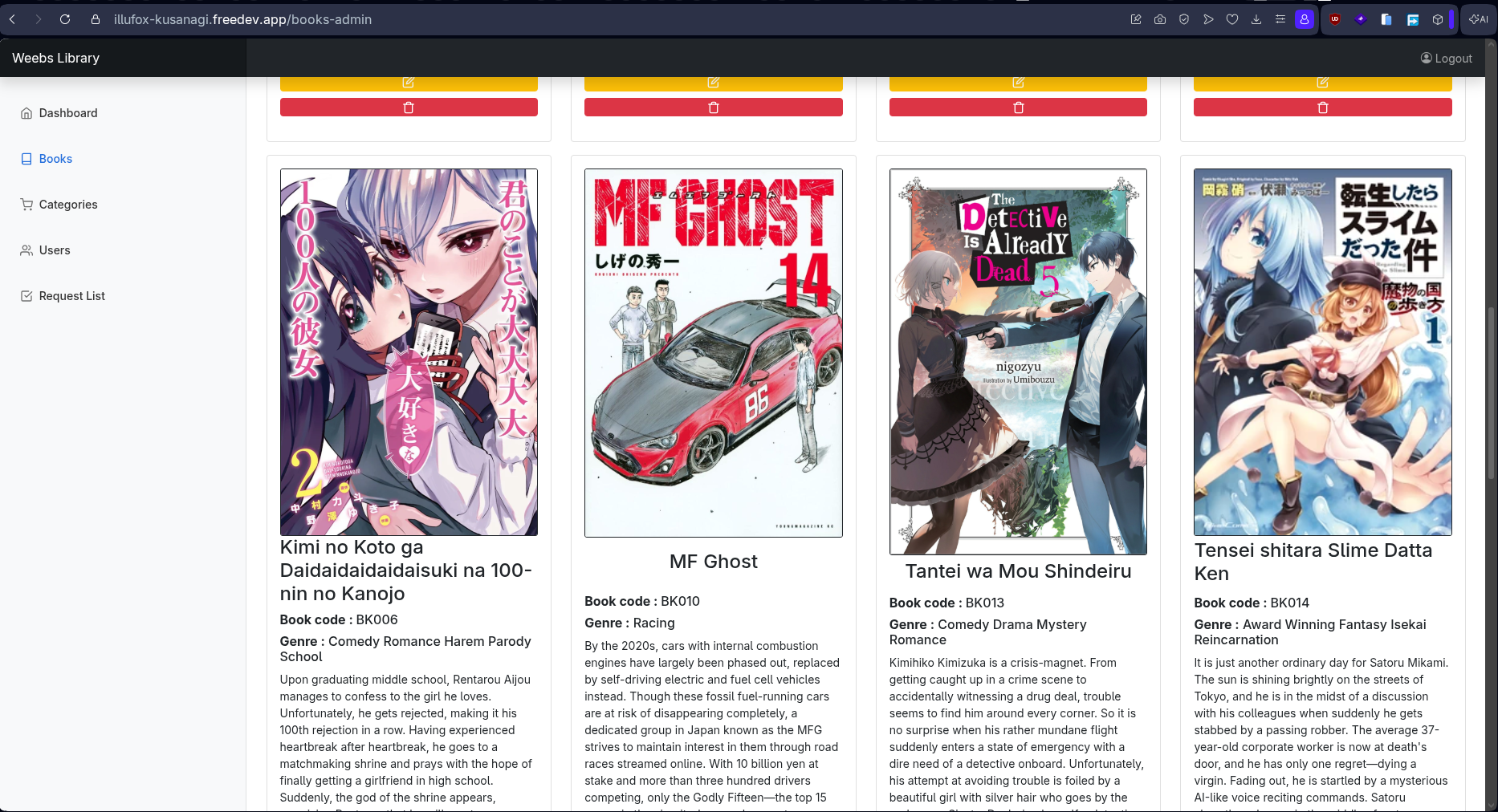Click the purple diamond extension icon
1498x812 pixels.
pyautogui.click(x=1361, y=19)
